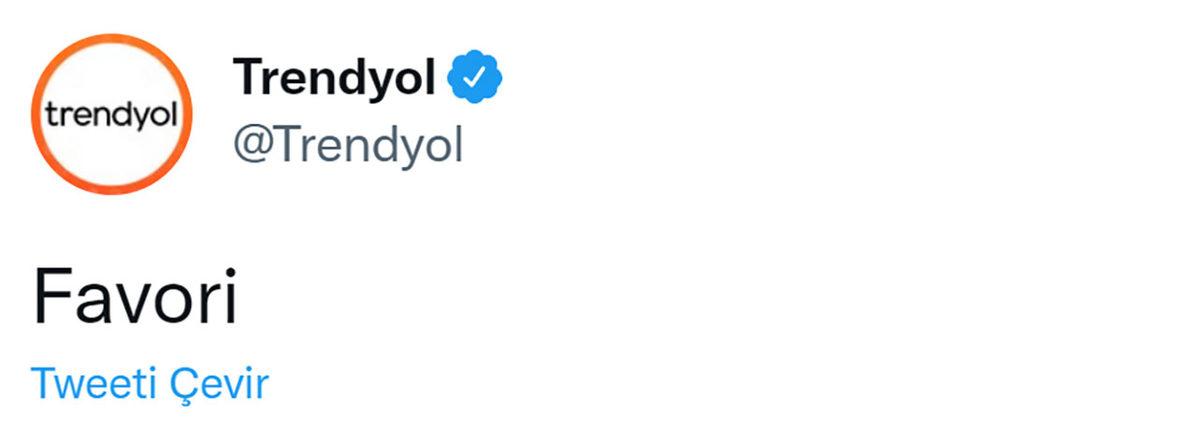Open the Trendyol display name
The width and height of the screenshot is (1200, 436).
pyautogui.click(x=334, y=78)
